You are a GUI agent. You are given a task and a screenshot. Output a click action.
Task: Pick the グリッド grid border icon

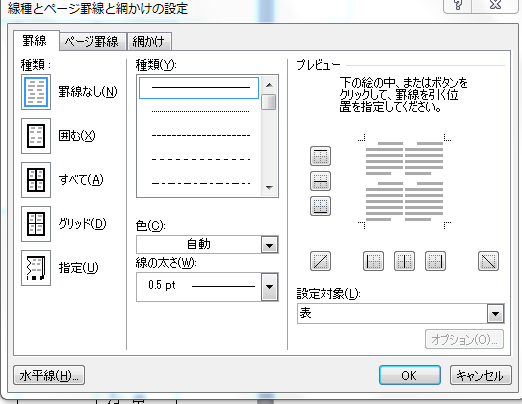click(36, 224)
